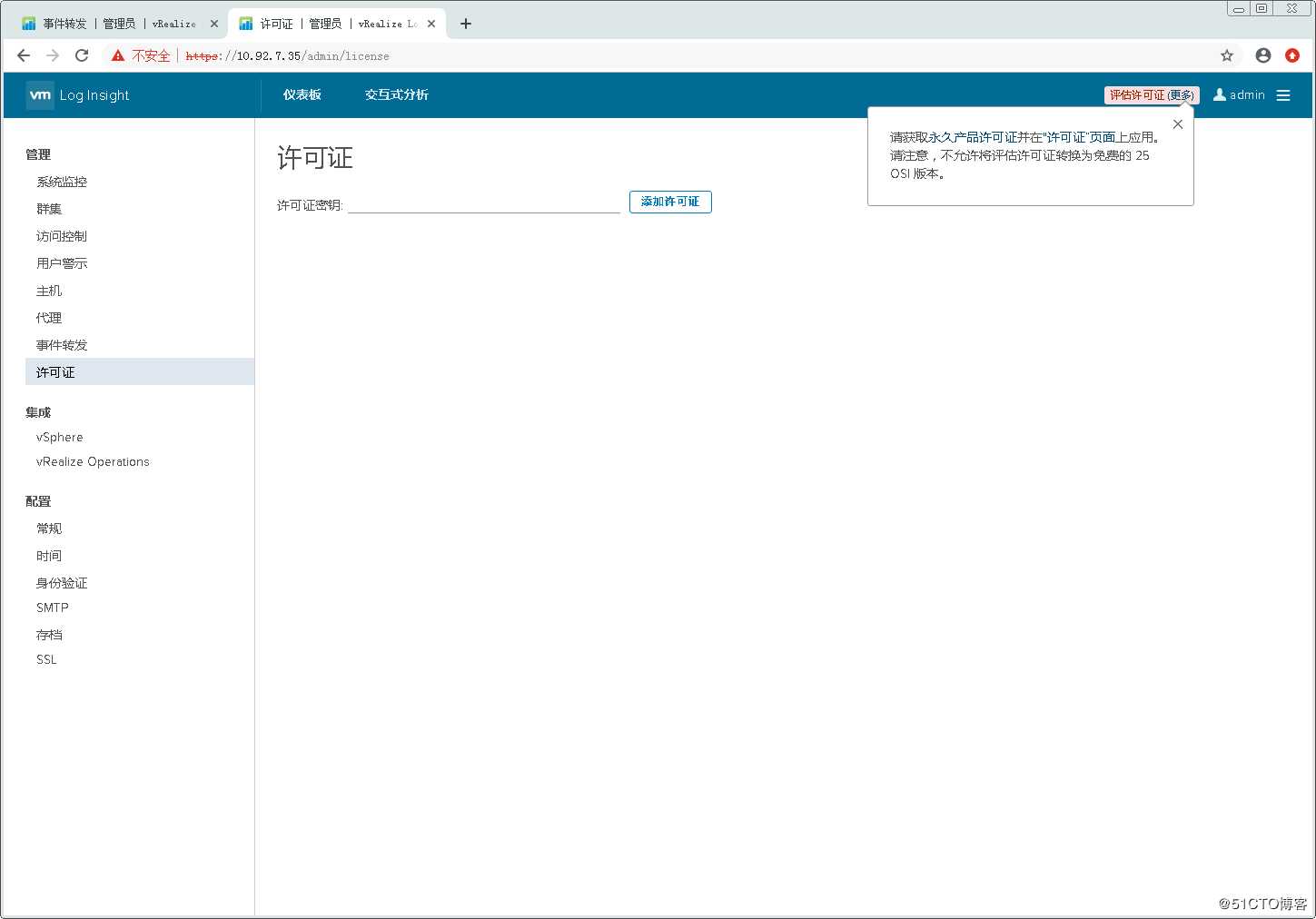
Task: Open 事件转发 in the sidebar
Action: [x=62, y=345]
